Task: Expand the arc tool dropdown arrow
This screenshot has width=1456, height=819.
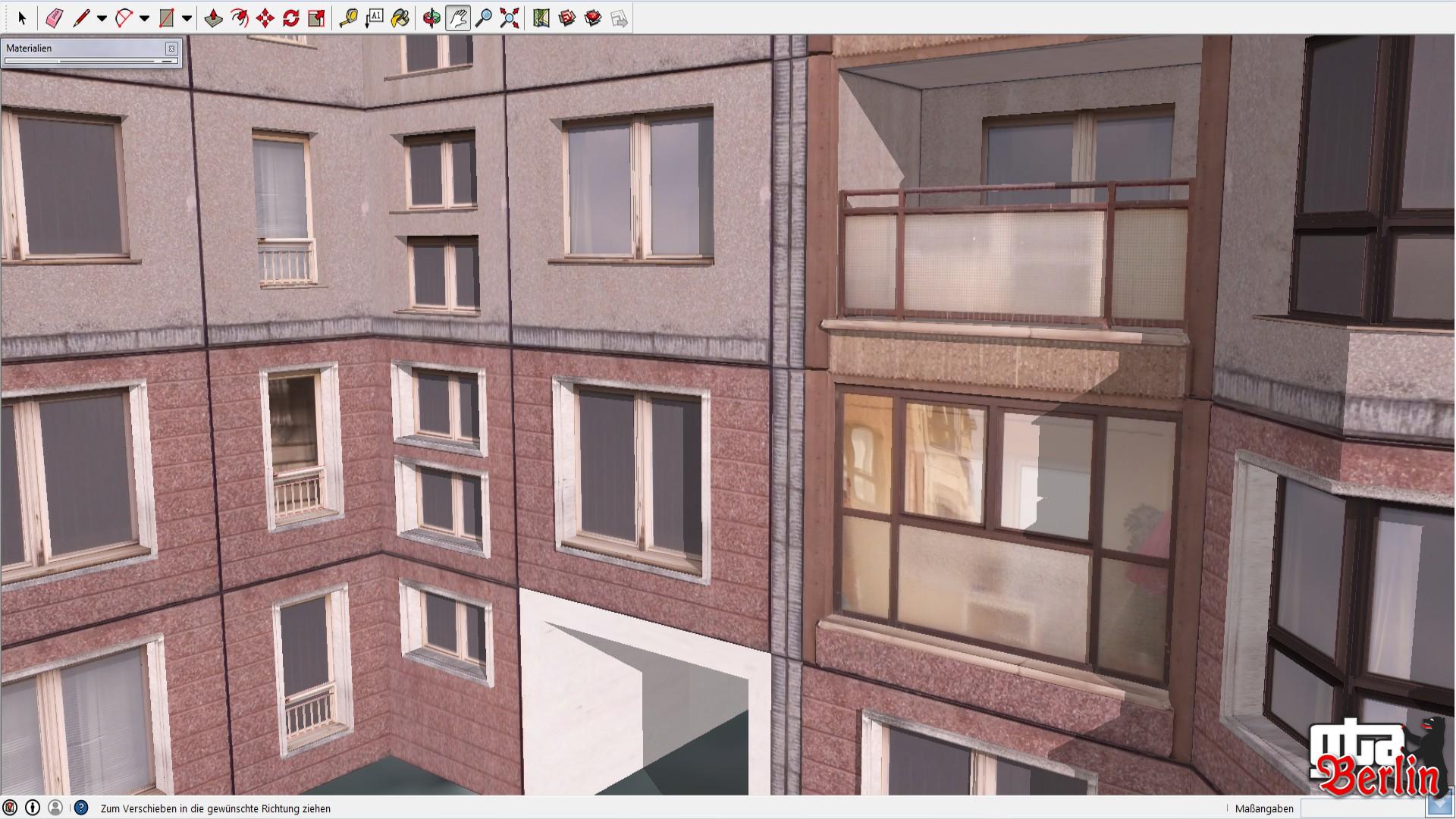Action: click(144, 18)
